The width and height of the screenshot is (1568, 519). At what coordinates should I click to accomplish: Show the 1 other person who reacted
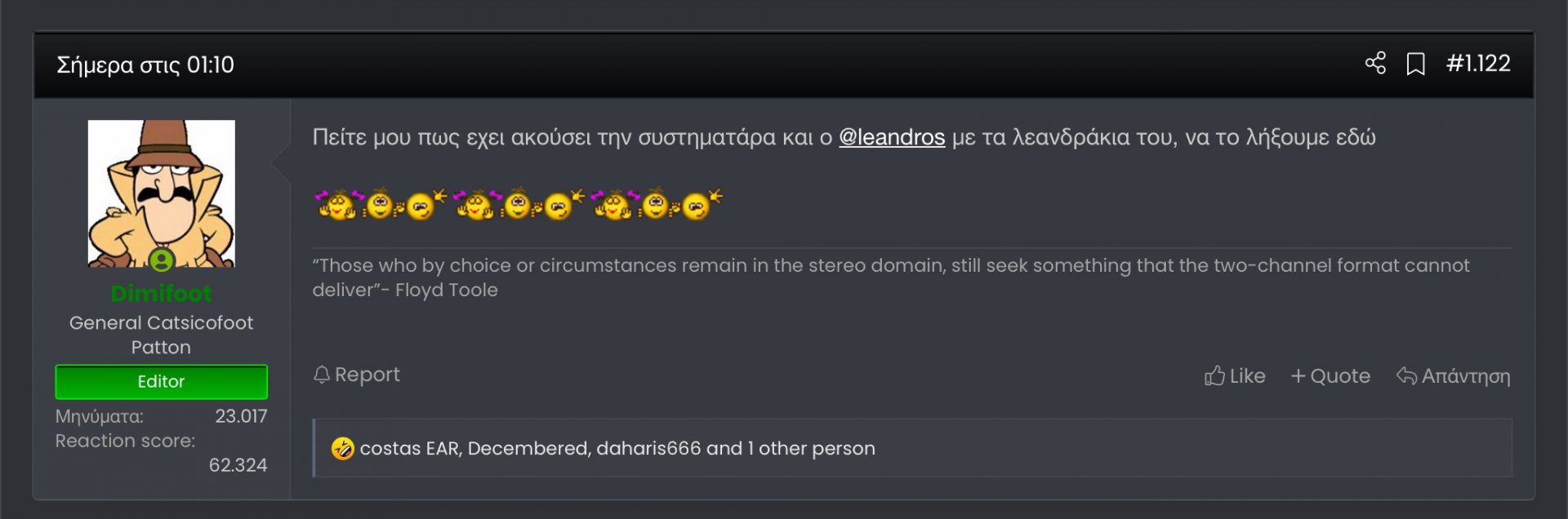pos(811,449)
